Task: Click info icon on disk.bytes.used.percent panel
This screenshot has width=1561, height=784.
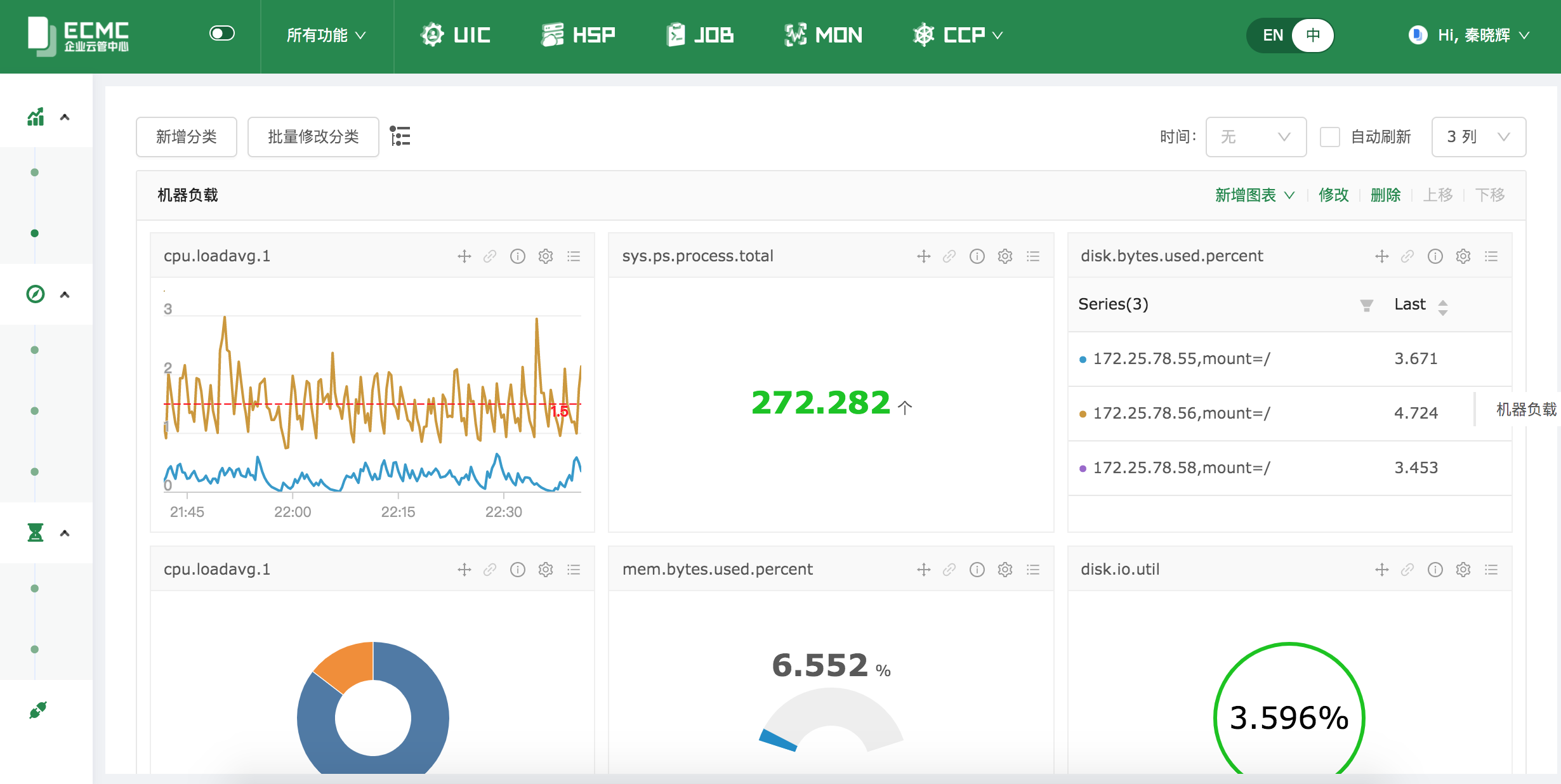Action: click(1435, 256)
